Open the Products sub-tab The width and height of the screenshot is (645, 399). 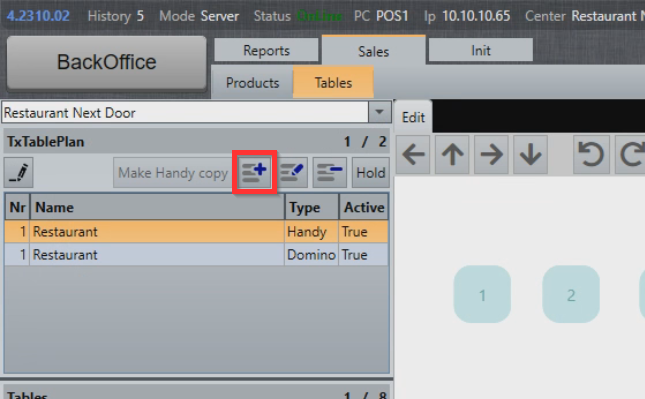click(252, 83)
